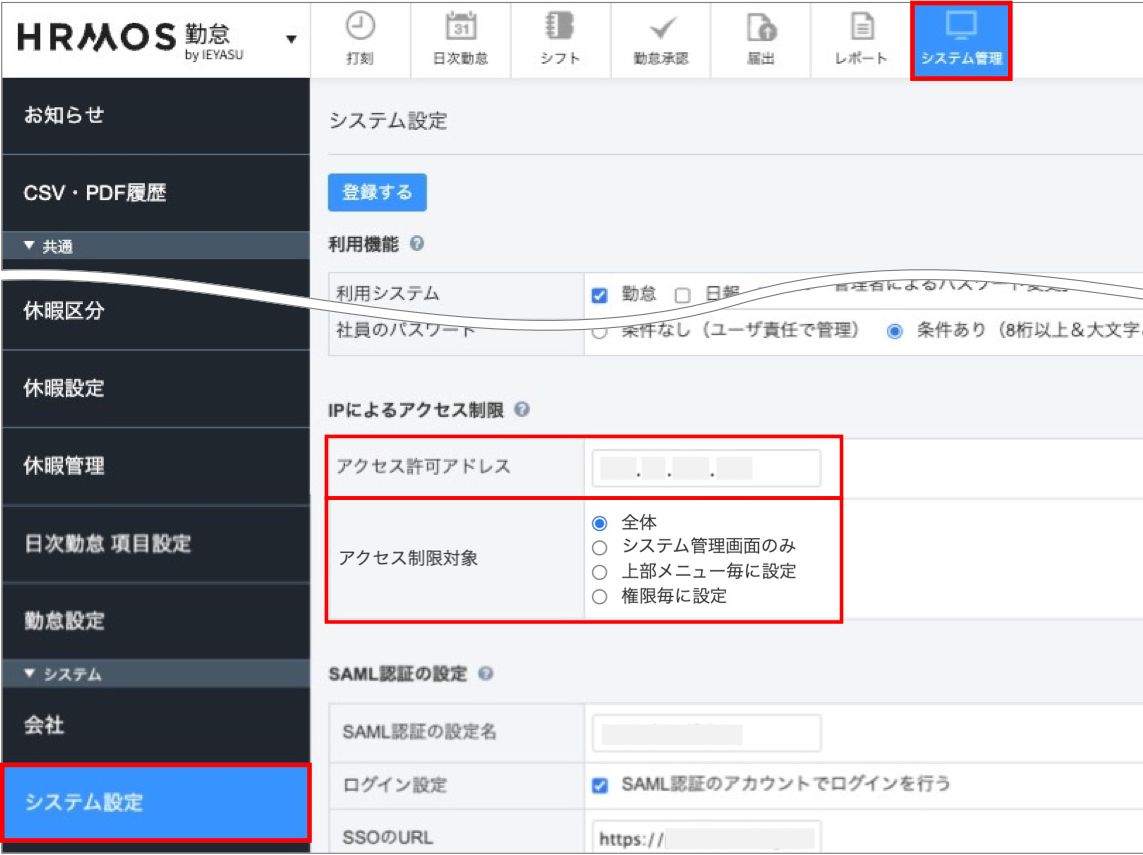Viewport: 1143px width, 855px height.
Task: Click the 届出 application icon
Action: point(761,40)
